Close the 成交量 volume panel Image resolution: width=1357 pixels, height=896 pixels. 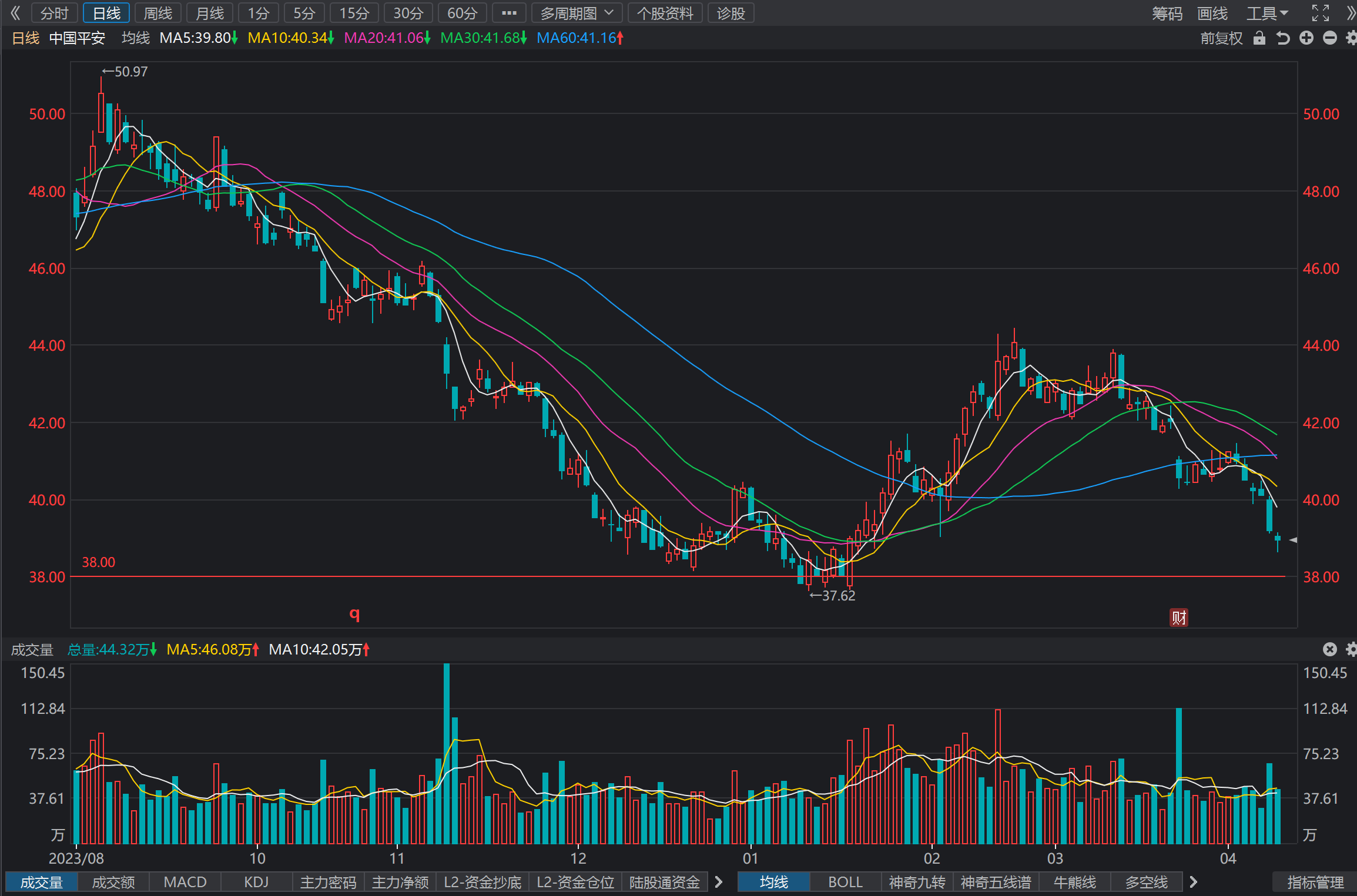click(x=1330, y=649)
